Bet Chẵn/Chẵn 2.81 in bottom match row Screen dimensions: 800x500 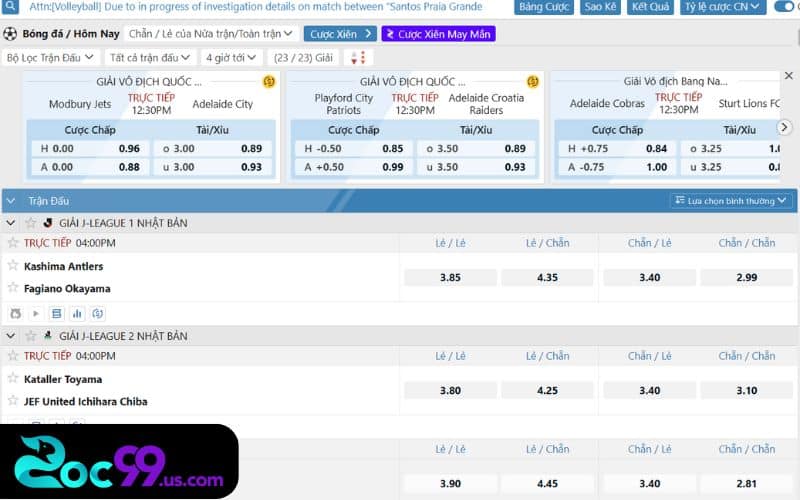tap(747, 483)
